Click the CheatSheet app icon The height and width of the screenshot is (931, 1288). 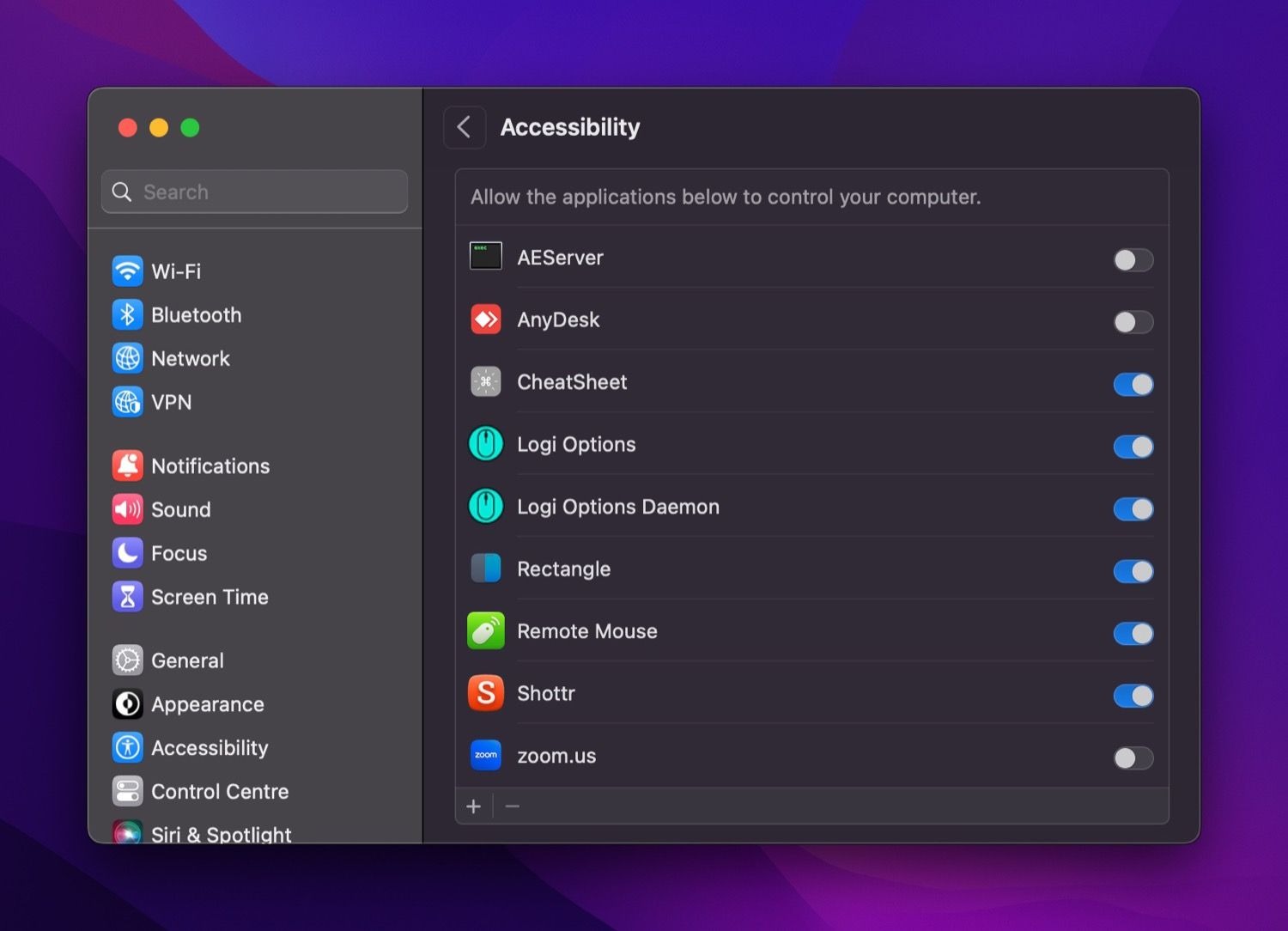tap(486, 381)
